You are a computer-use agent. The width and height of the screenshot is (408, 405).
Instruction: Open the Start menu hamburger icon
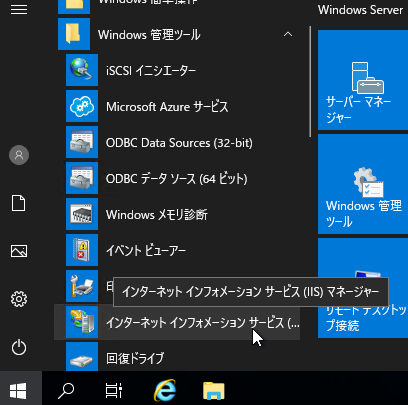coord(19,9)
